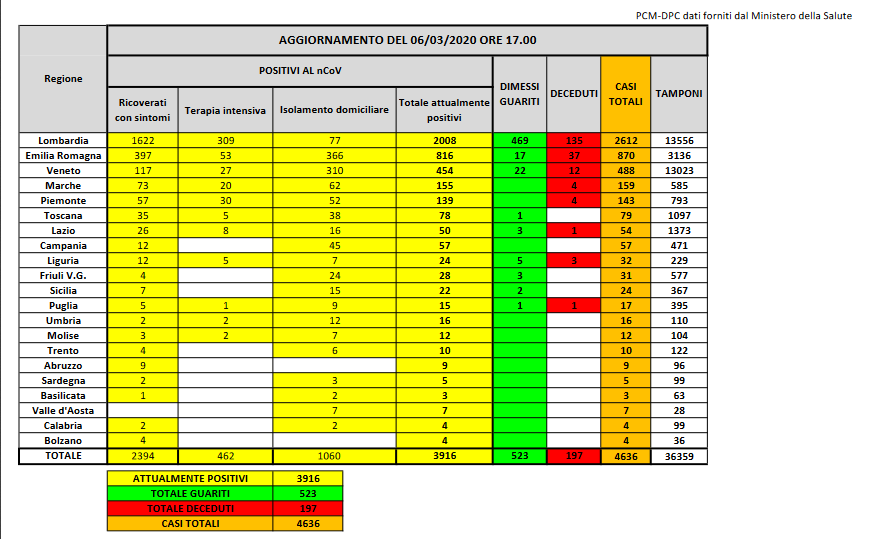
Task: Select the 'Veneto' region row label
Action: pyautogui.click(x=63, y=171)
